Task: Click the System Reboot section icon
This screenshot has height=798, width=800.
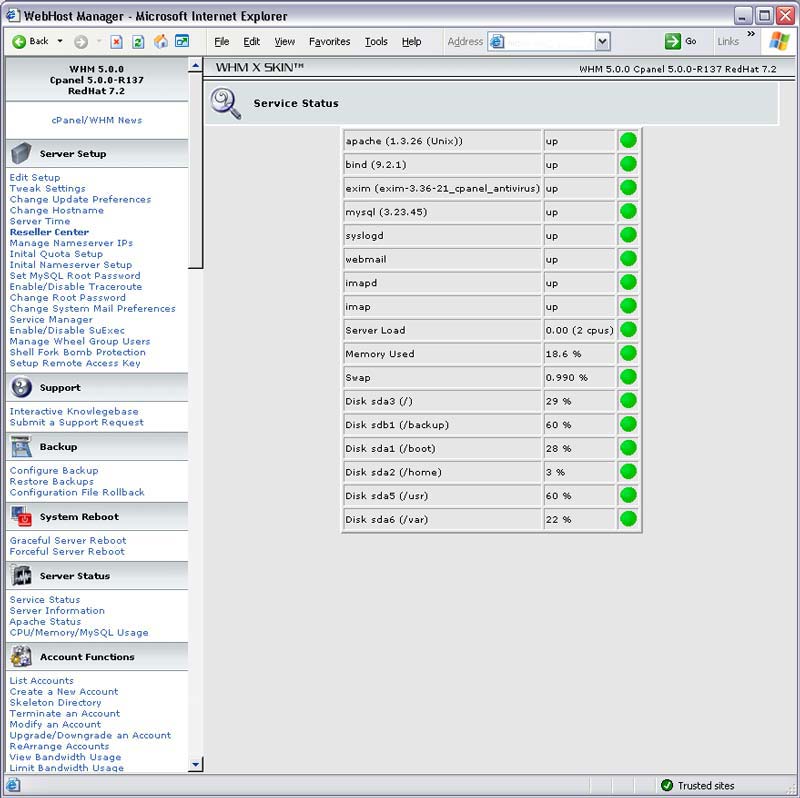Action: point(21,517)
